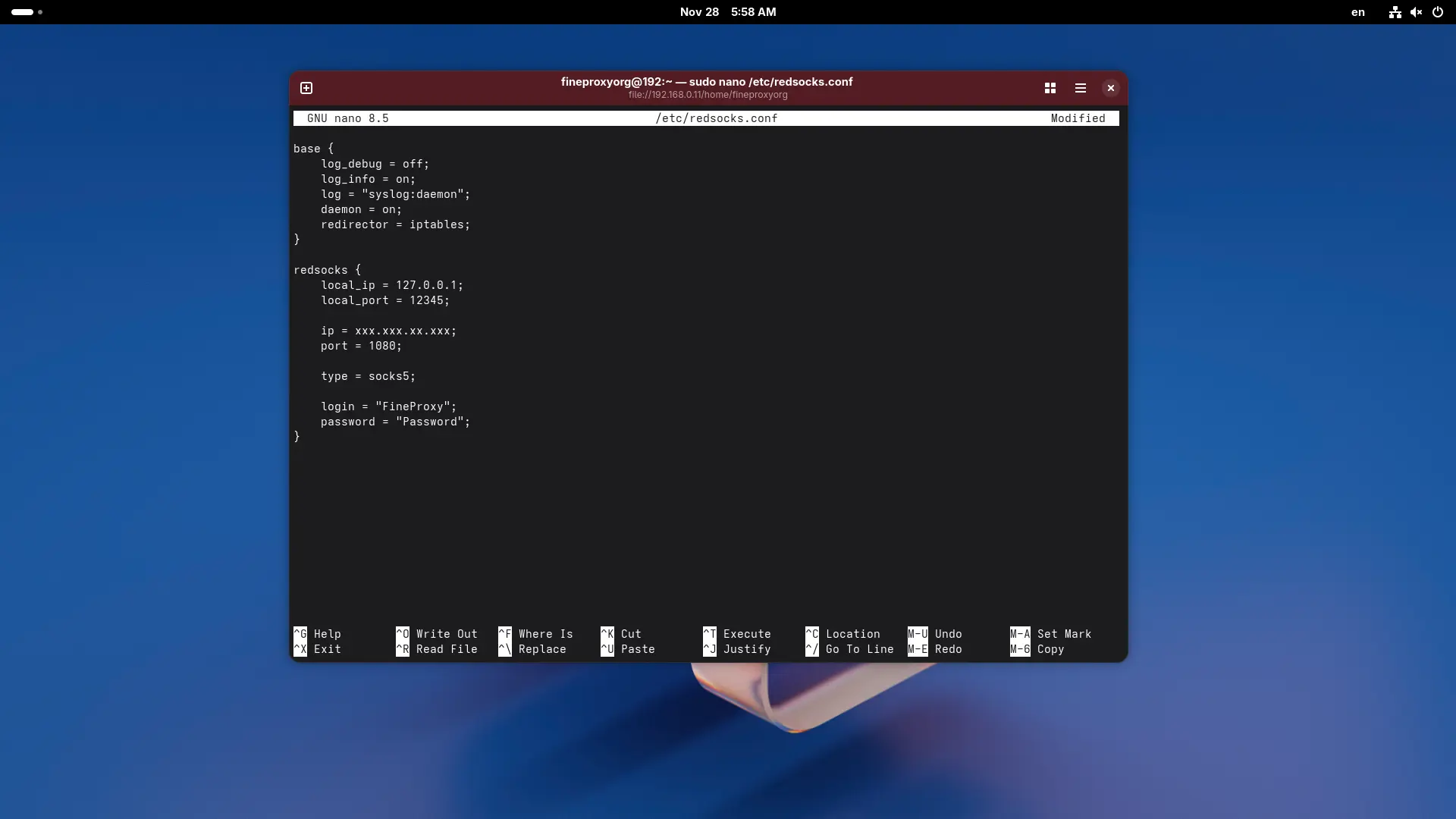Click the M-U Undo shortcut

(935, 634)
